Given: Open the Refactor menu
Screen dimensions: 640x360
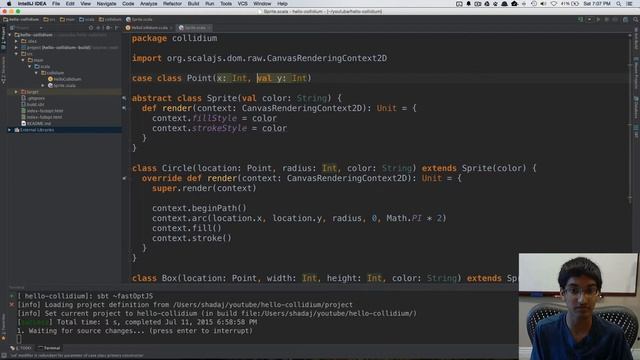Looking at the screenshot, I should point(172,4).
